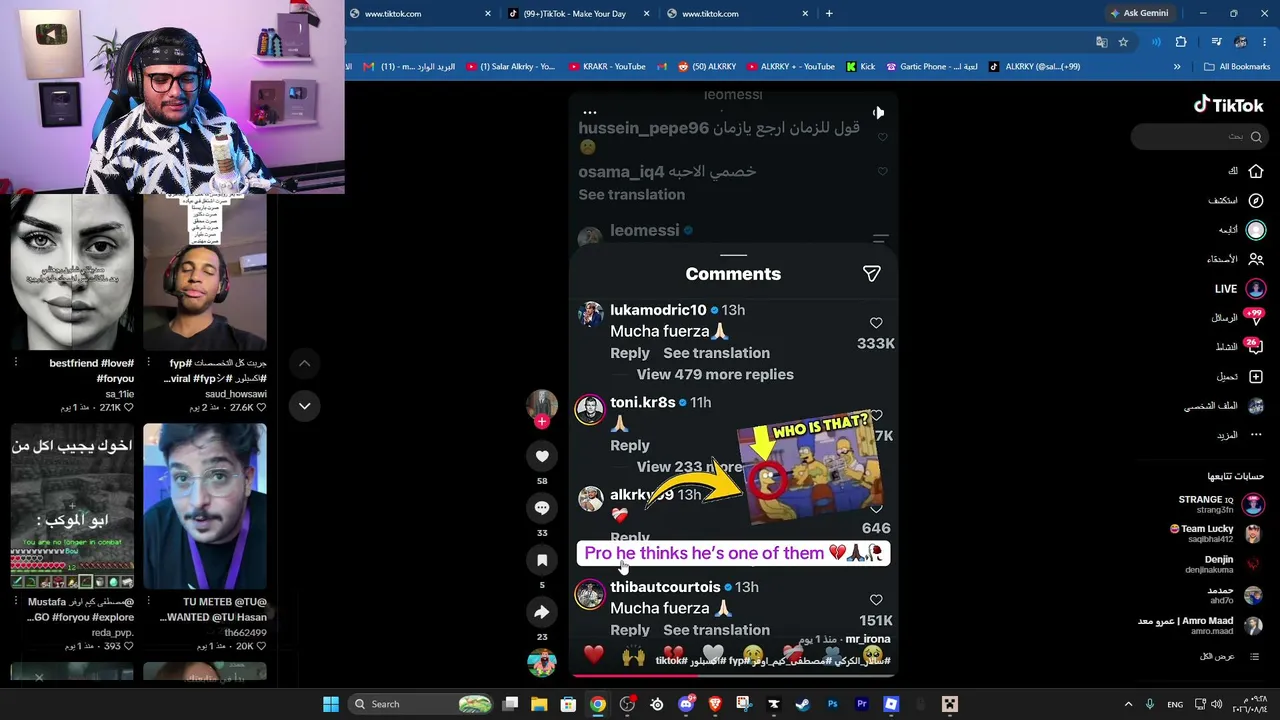Open the Chrome profile avatar
Screen dimensions: 1280x720
[x=1240, y=42]
